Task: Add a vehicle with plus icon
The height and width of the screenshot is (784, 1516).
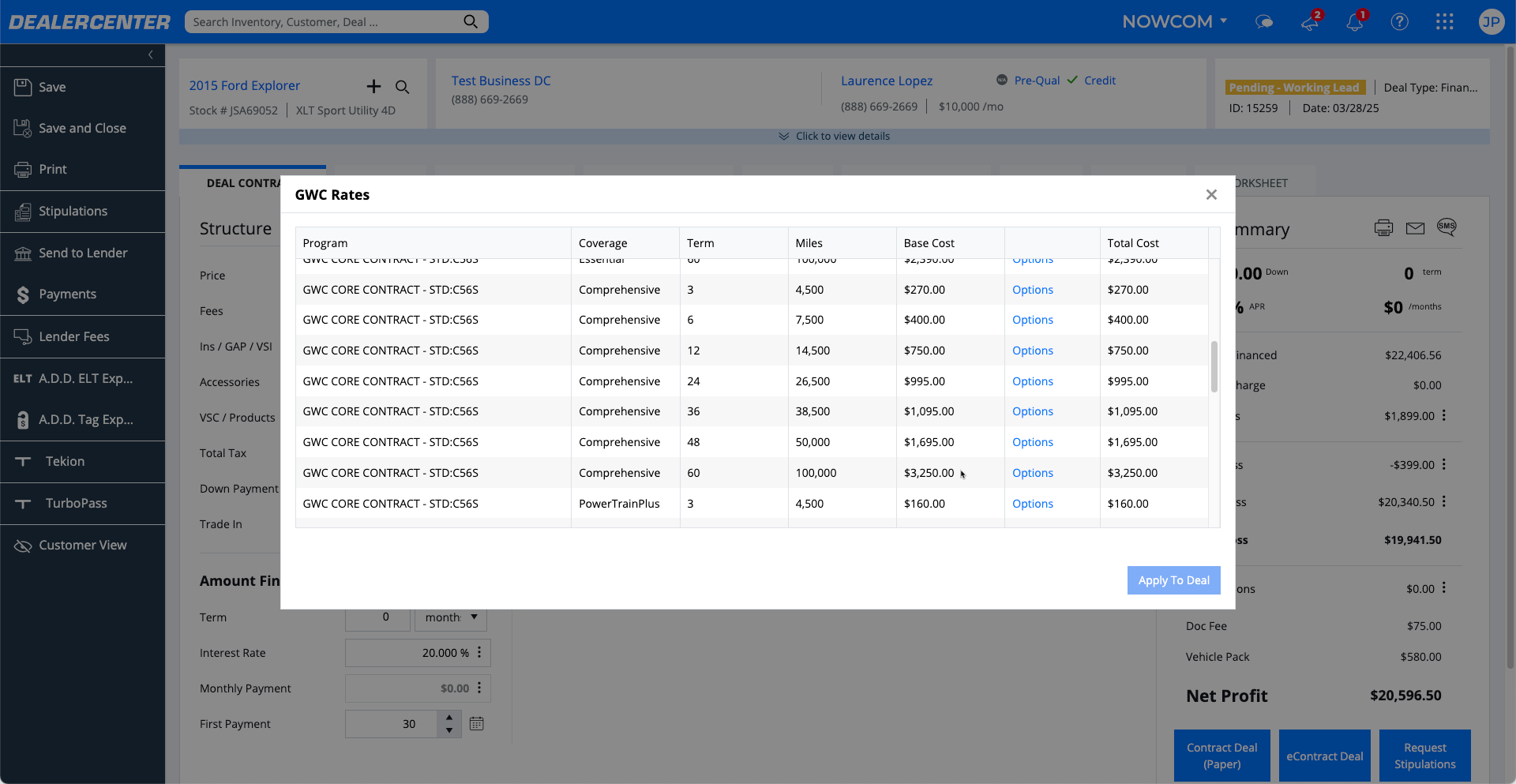Action: [x=373, y=86]
